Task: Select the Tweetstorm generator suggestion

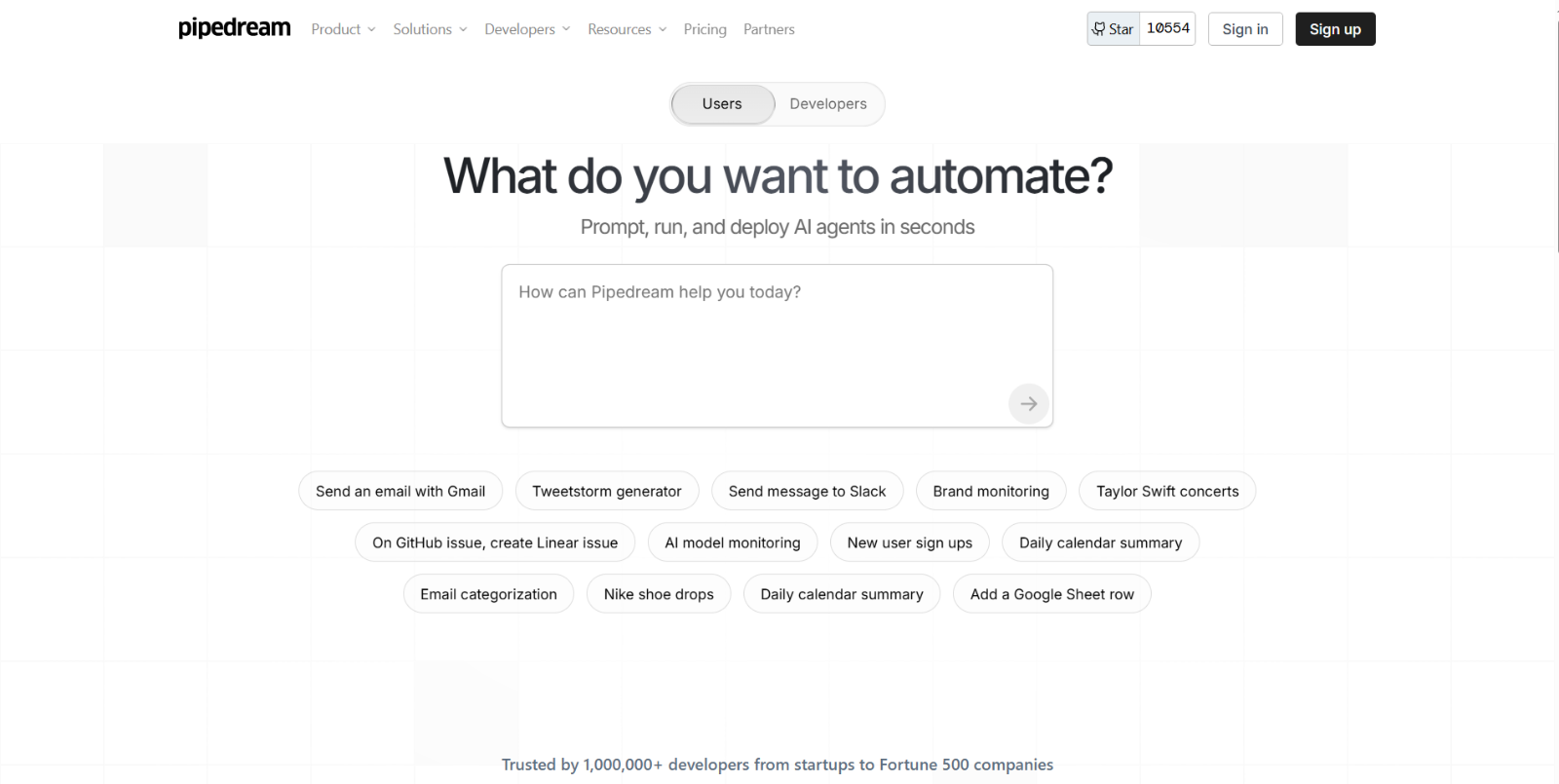Action: (x=607, y=491)
